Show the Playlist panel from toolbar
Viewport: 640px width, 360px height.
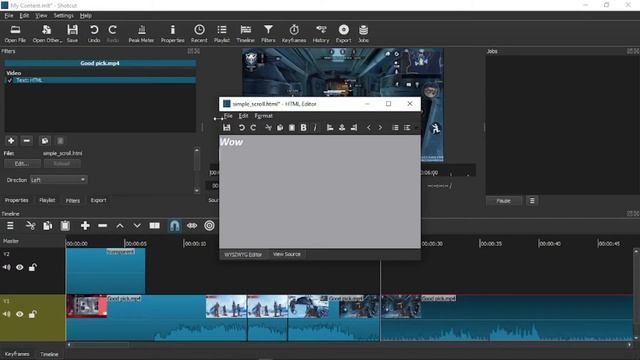[222, 33]
